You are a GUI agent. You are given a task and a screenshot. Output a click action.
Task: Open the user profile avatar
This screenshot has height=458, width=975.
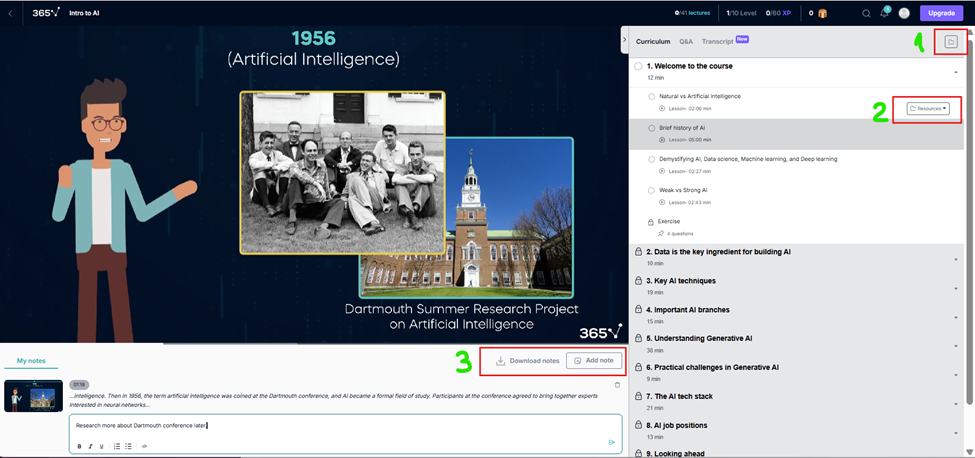coord(904,13)
